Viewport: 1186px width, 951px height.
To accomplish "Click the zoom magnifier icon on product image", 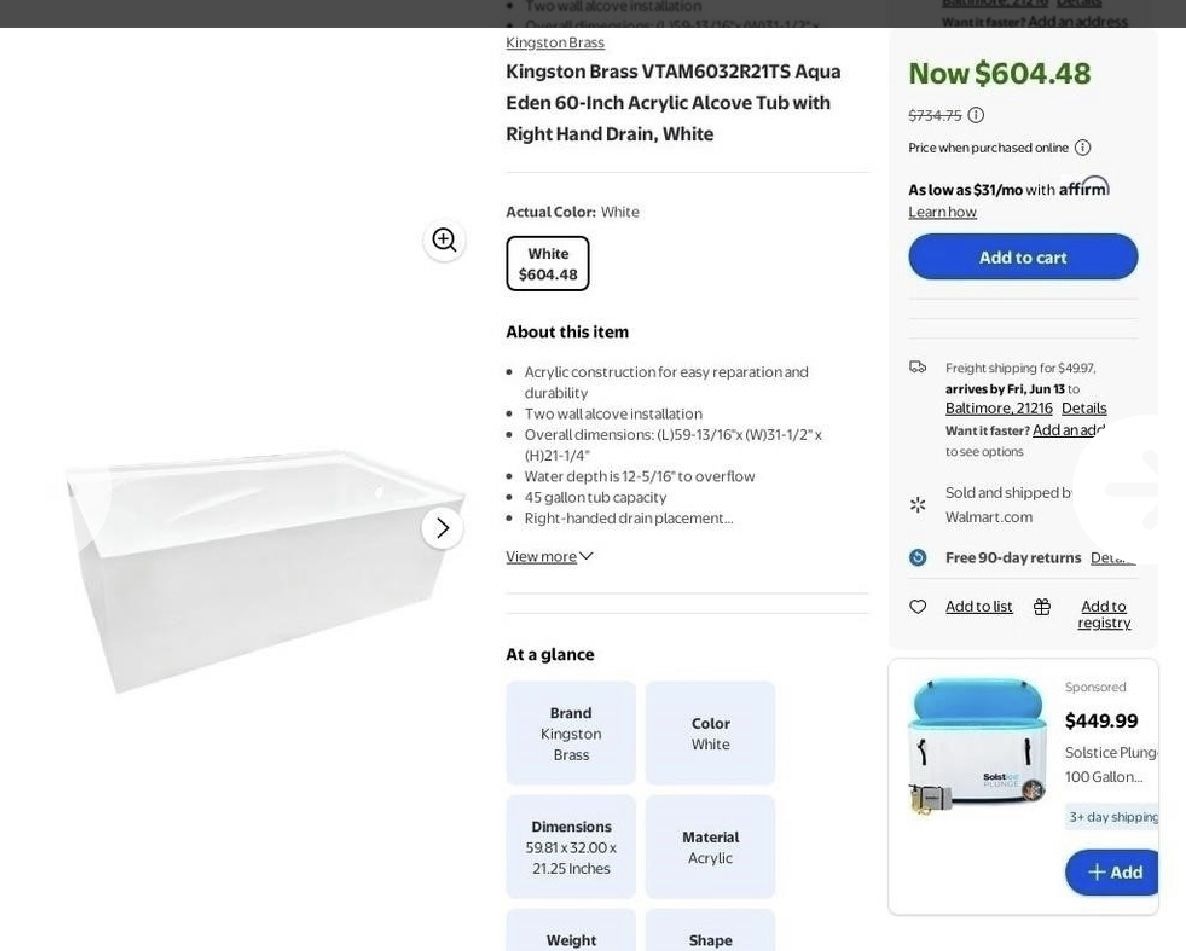I will (444, 240).
